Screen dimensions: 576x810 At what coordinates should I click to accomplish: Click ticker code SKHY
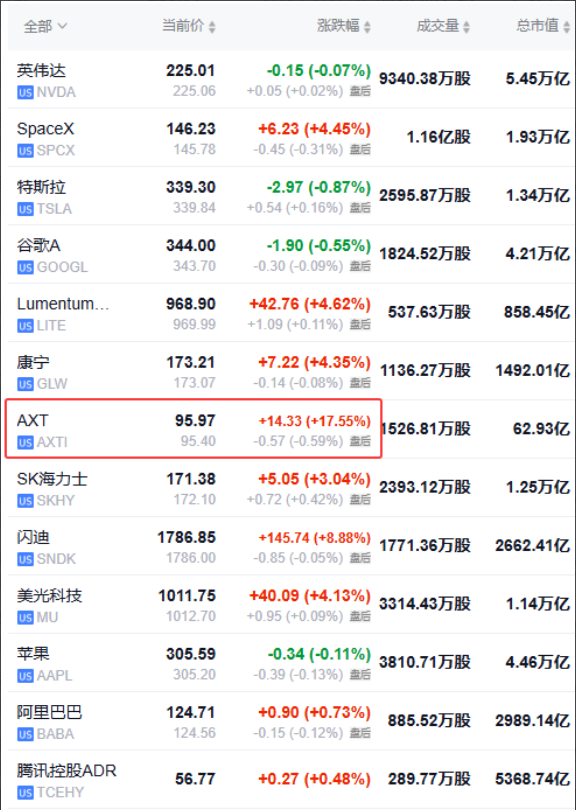[x=56, y=501]
